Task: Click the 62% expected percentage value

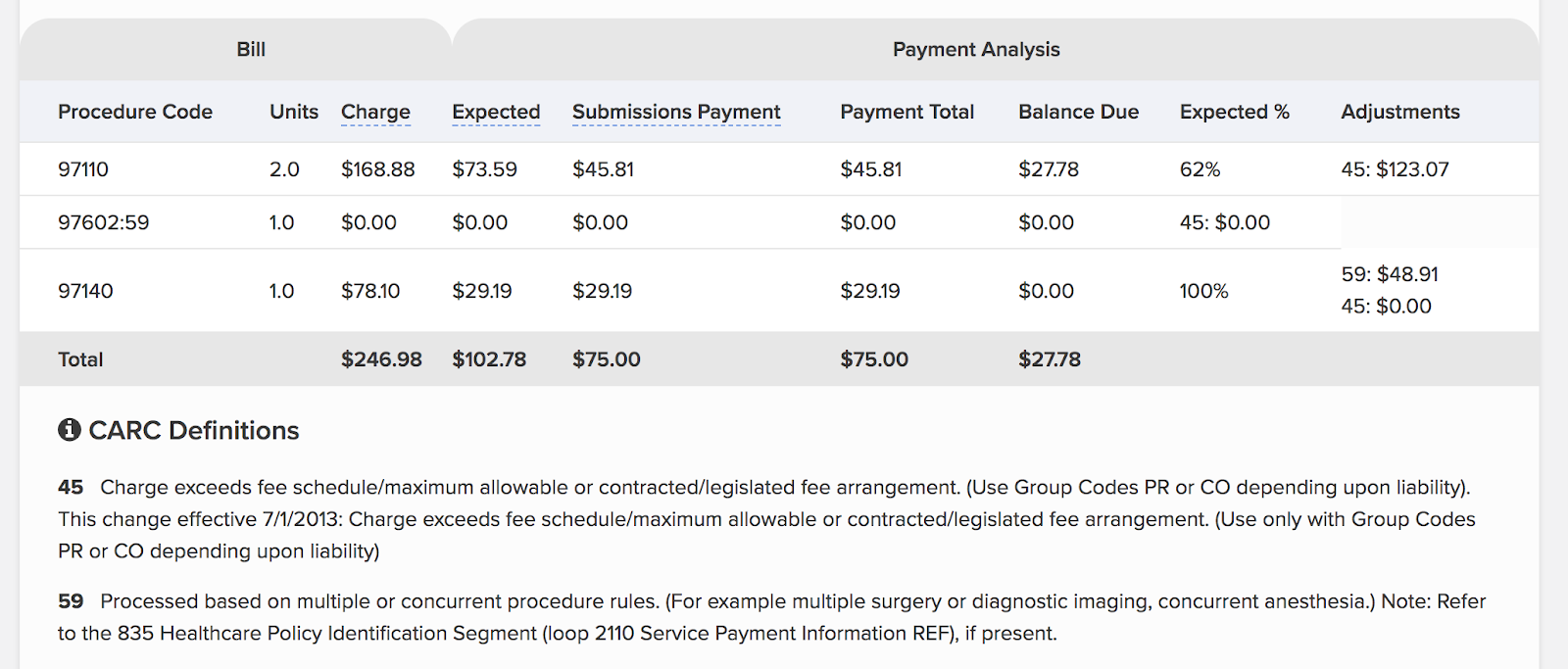Action: tap(1200, 169)
